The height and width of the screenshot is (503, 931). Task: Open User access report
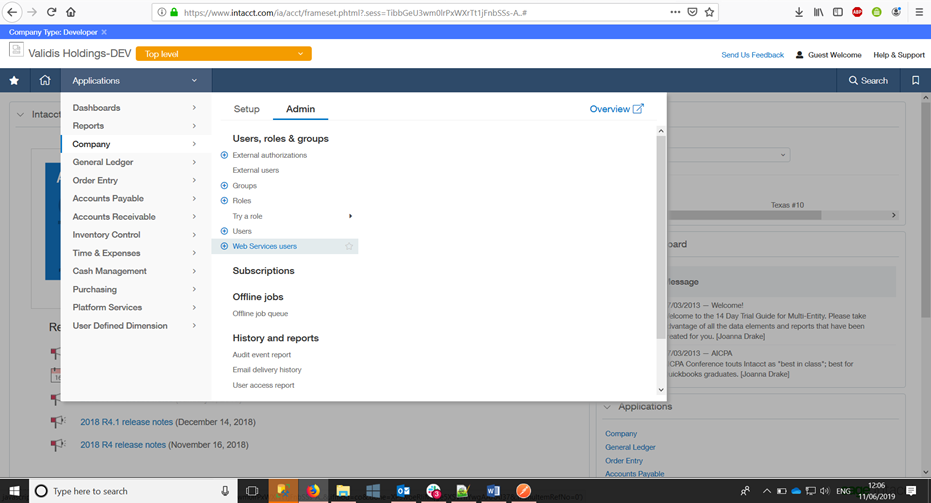(263, 385)
